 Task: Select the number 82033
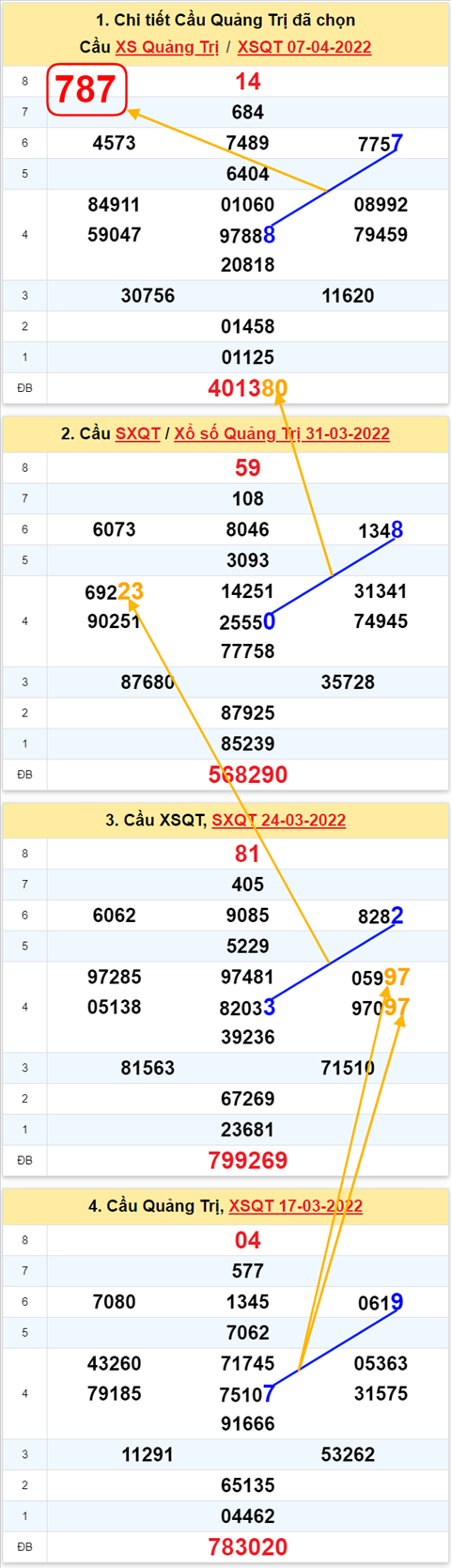tap(248, 1008)
